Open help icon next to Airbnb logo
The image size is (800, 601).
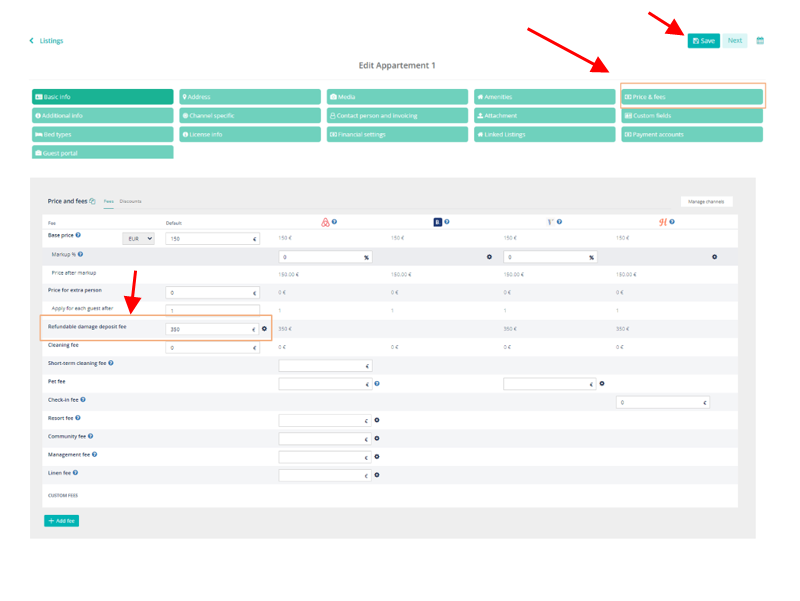[x=334, y=222]
